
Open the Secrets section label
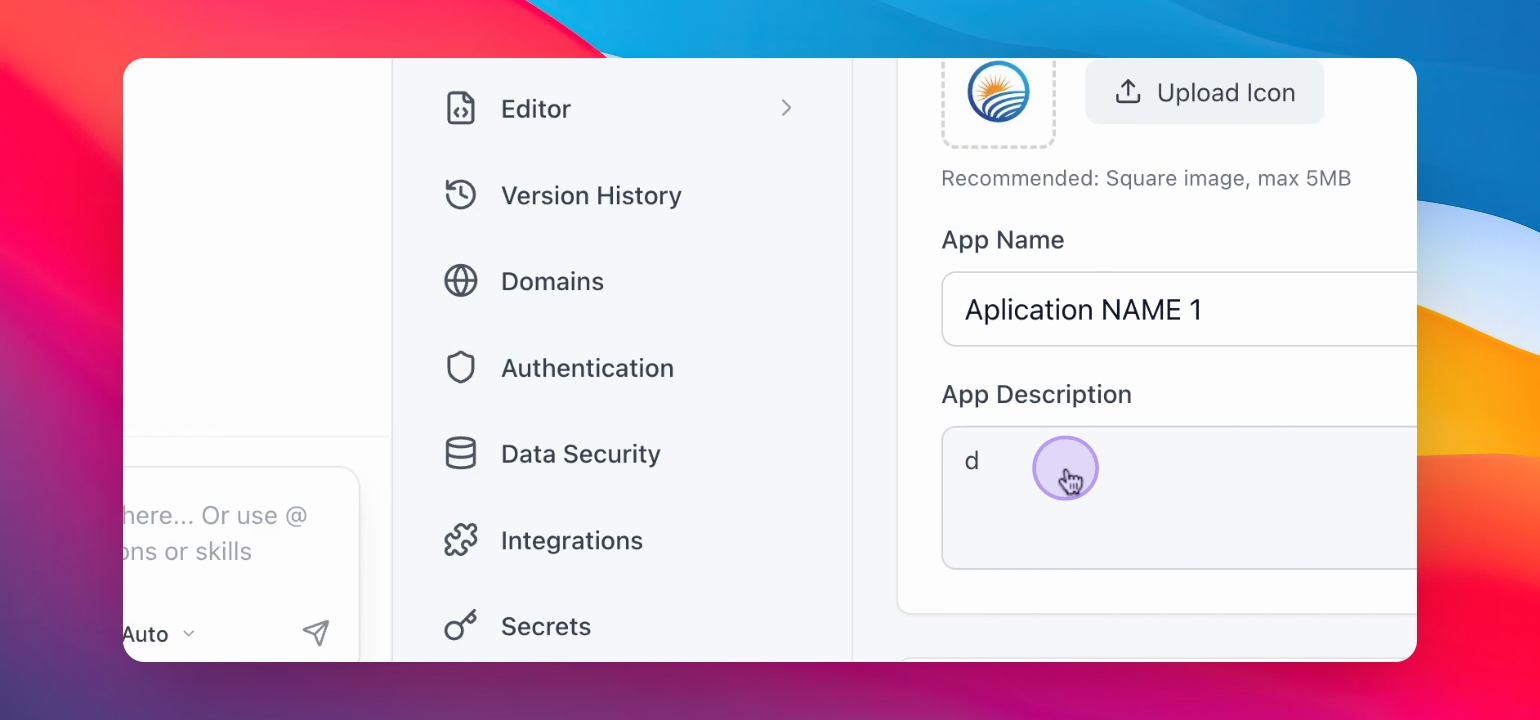(x=546, y=626)
